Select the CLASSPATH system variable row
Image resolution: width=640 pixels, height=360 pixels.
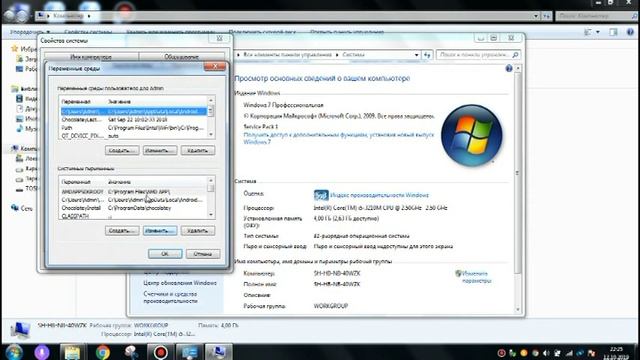(x=133, y=216)
